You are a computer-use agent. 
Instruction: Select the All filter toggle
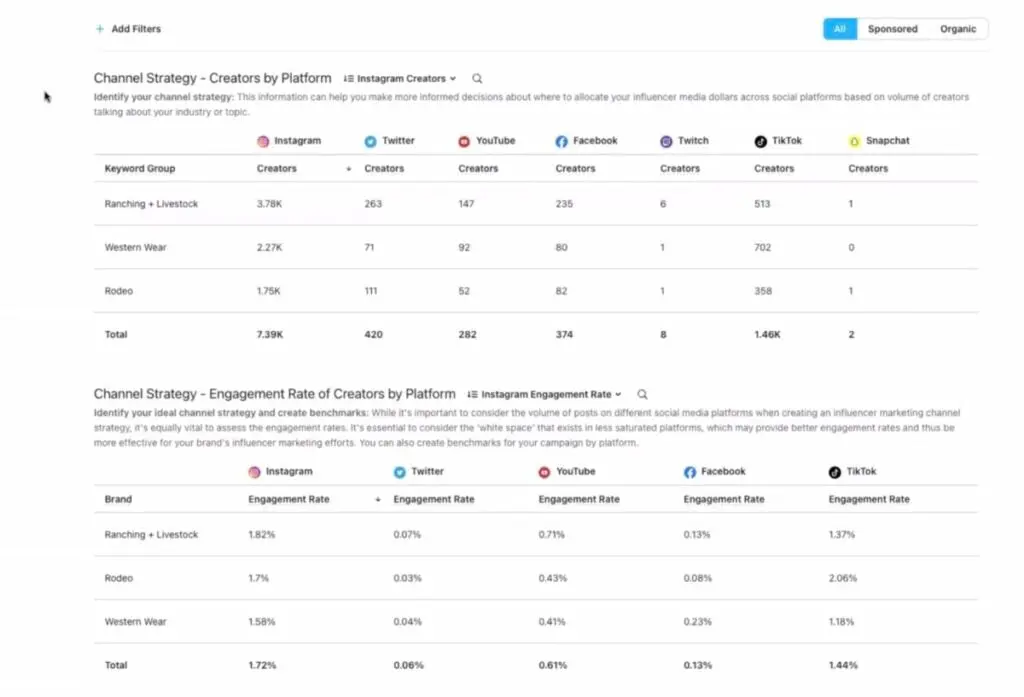(x=840, y=29)
